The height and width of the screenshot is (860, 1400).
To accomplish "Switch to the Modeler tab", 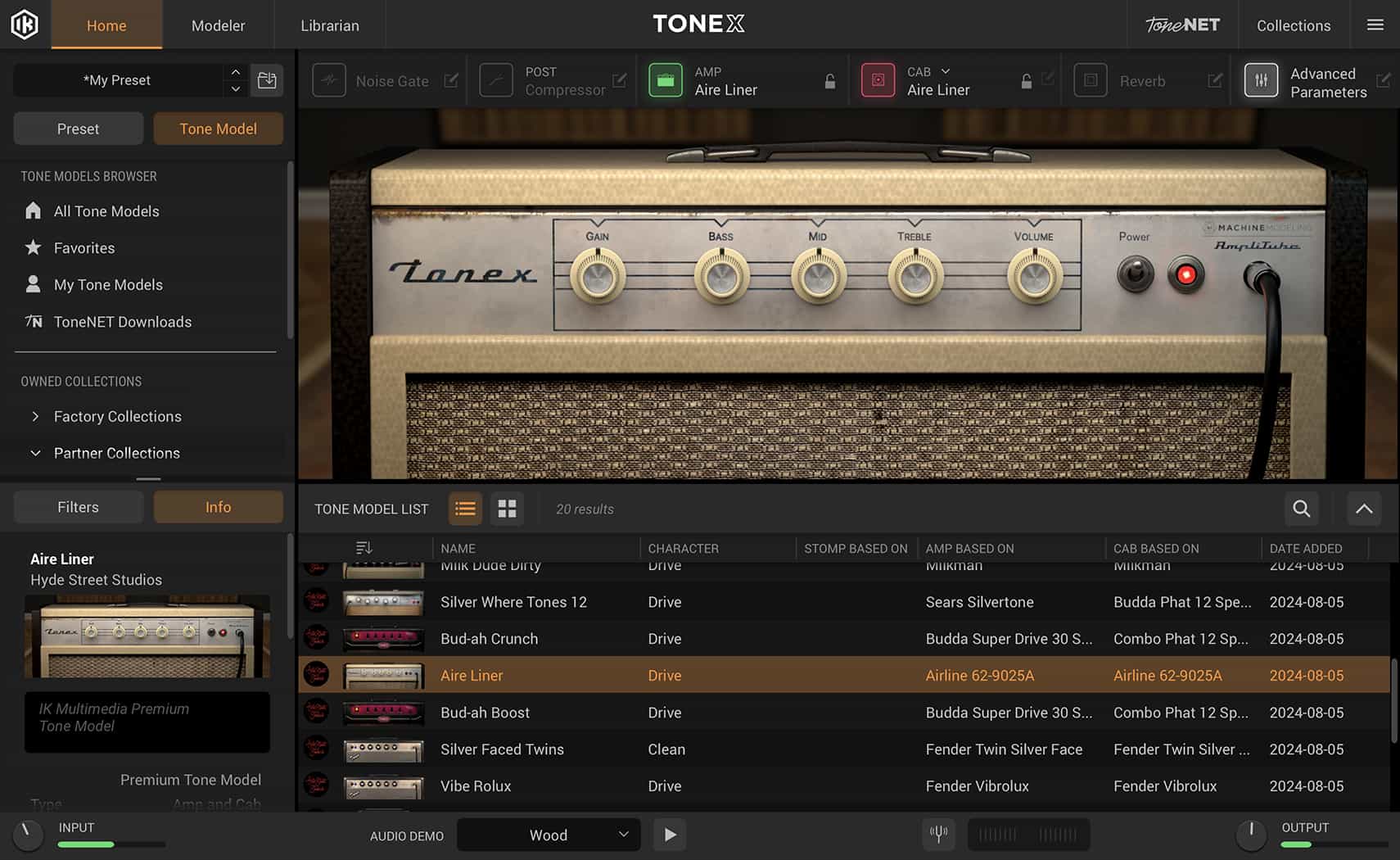I will (x=218, y=25).
